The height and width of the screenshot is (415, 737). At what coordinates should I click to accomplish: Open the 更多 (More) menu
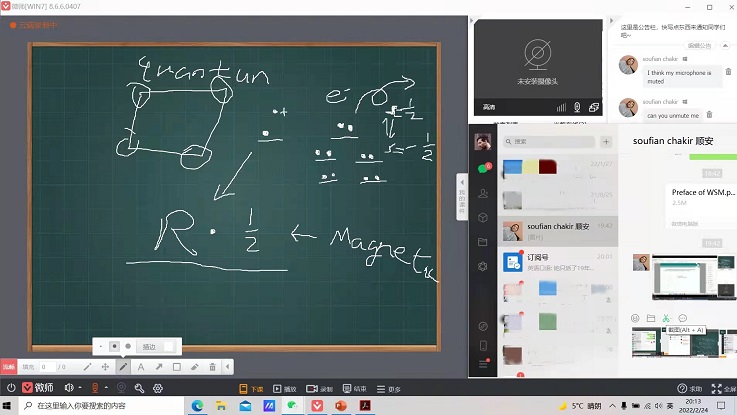coord(389,389)
